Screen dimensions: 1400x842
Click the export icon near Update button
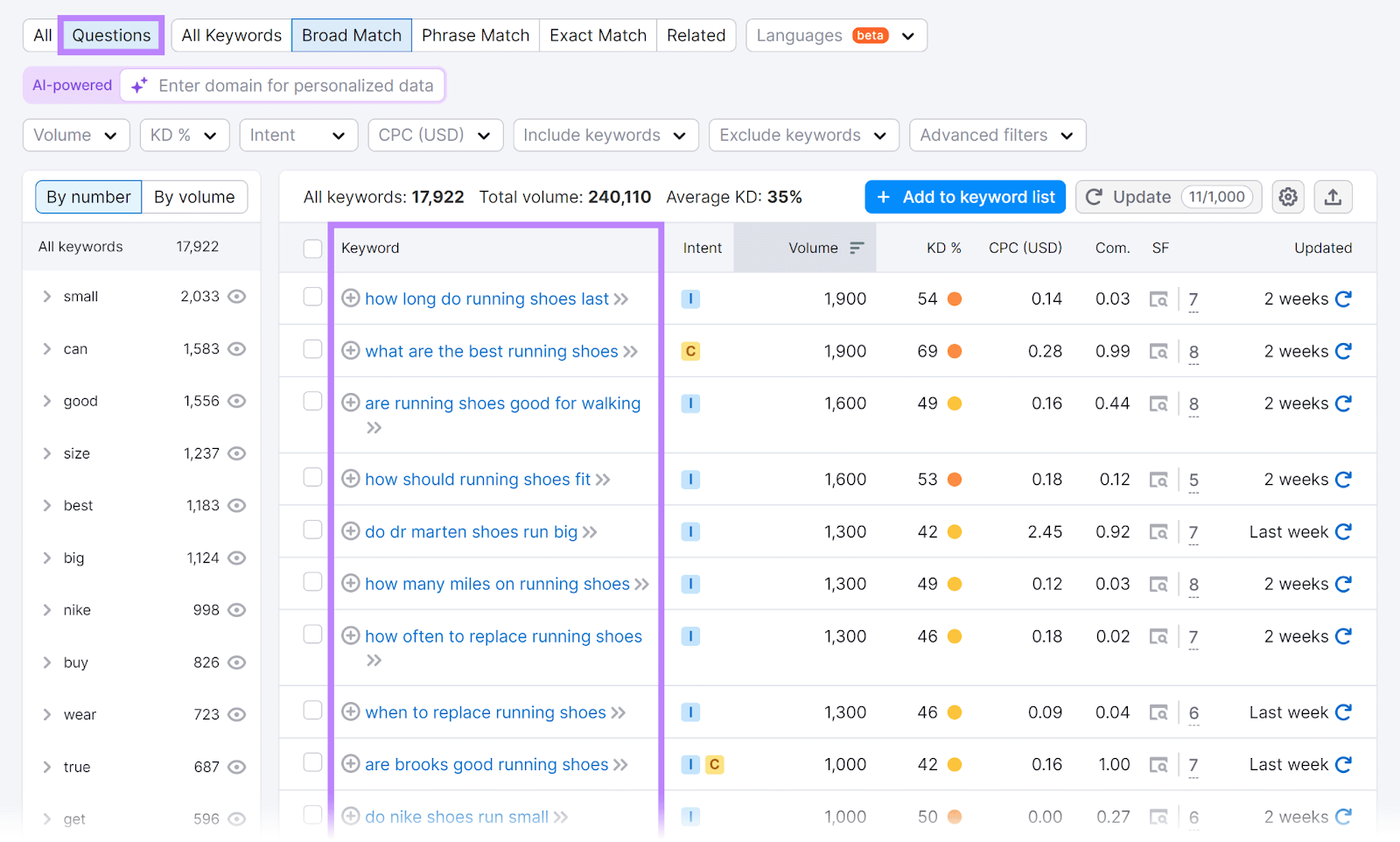(x=1333, y=197)
